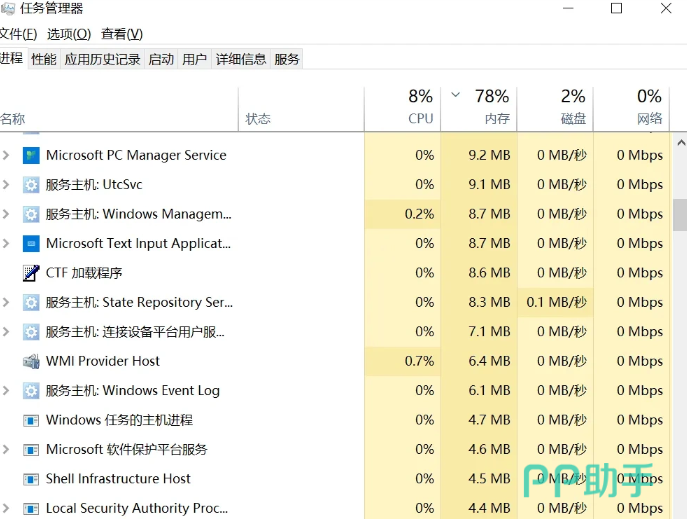Expand 服务主机: Windows Event Log group
This screenshot has height=519, width=687.
pos(6,390)
